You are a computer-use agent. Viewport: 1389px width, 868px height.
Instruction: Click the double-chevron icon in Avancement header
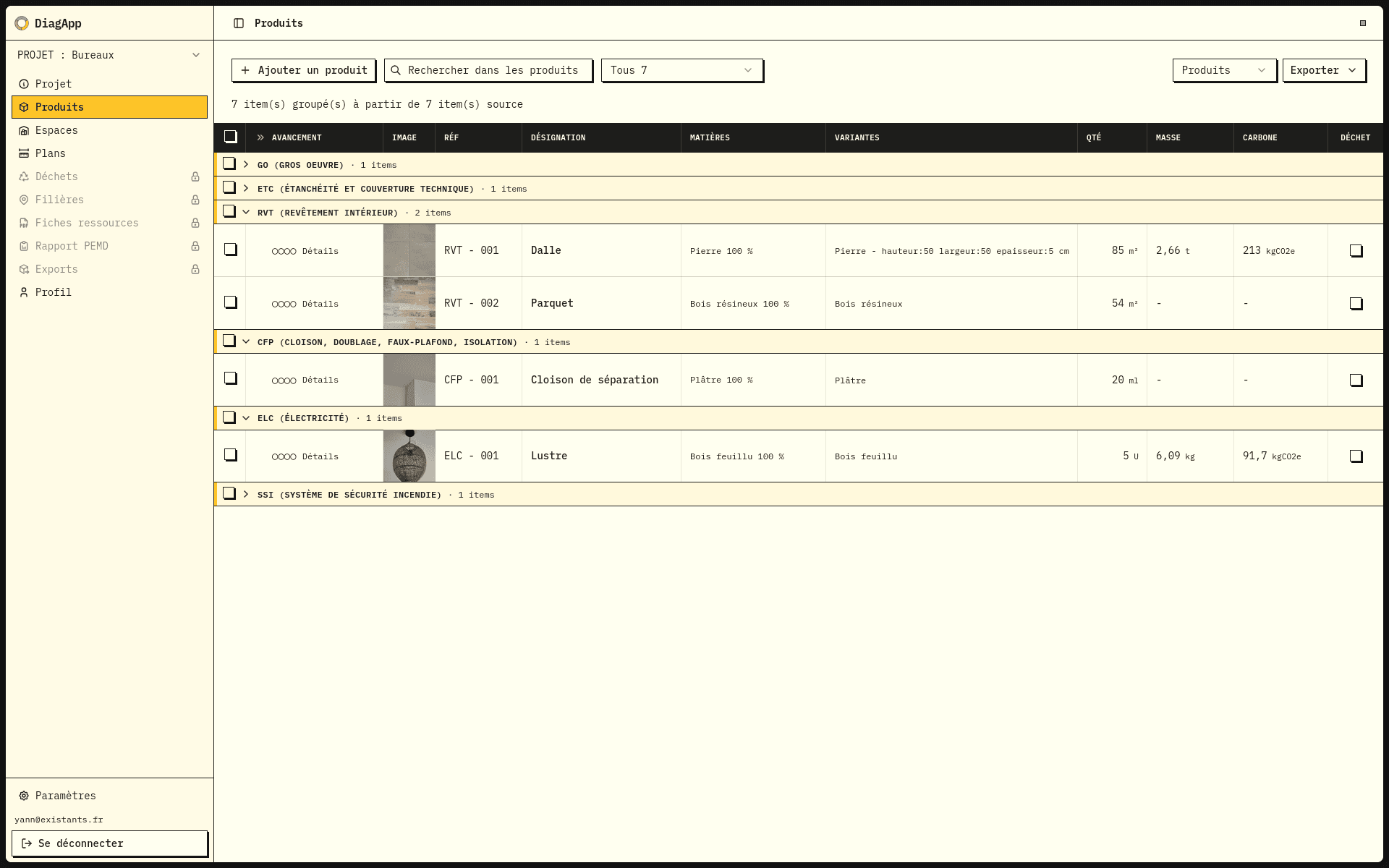pos(260,137)
